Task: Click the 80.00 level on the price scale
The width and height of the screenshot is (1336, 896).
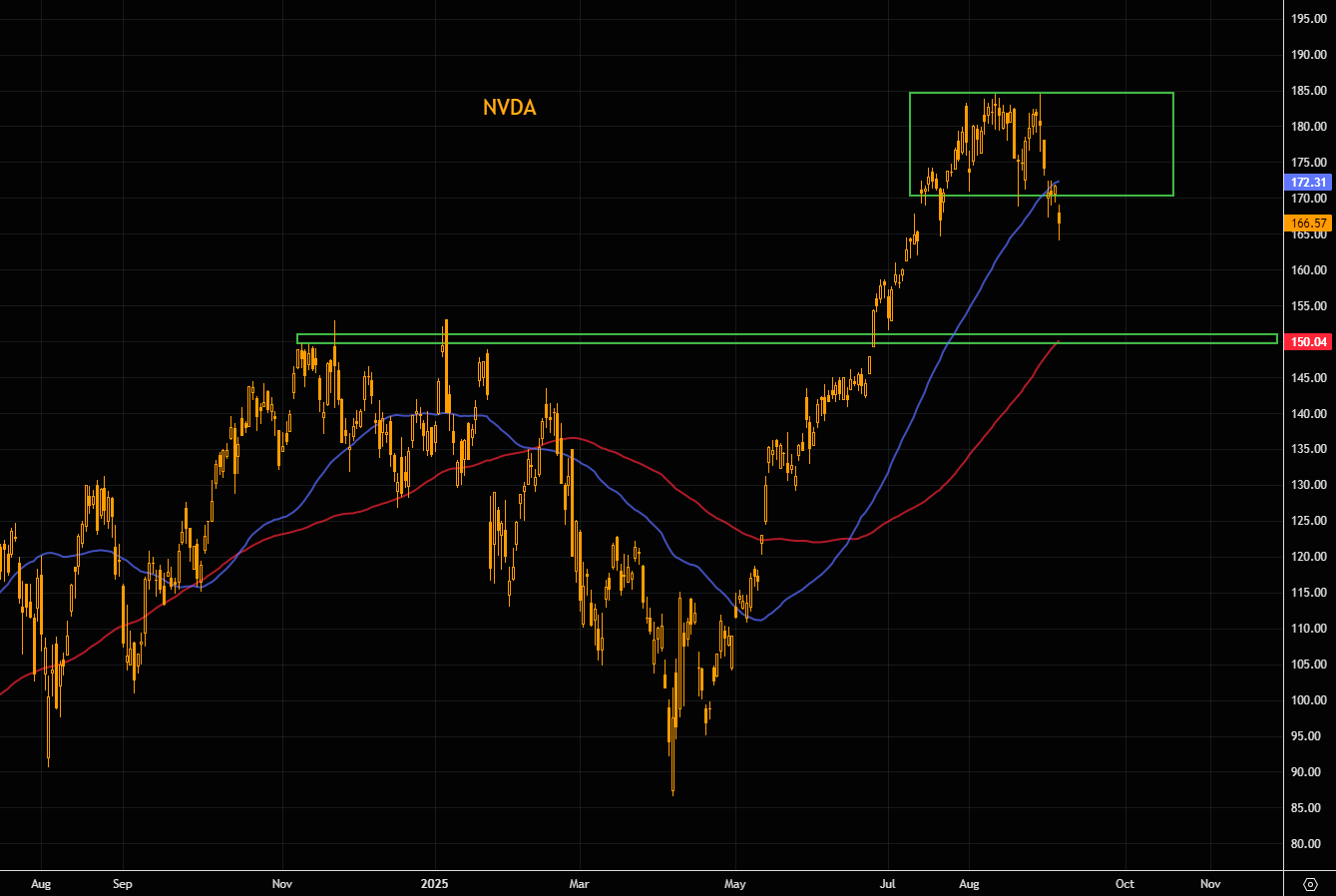Action: (x=1307, y=844)
